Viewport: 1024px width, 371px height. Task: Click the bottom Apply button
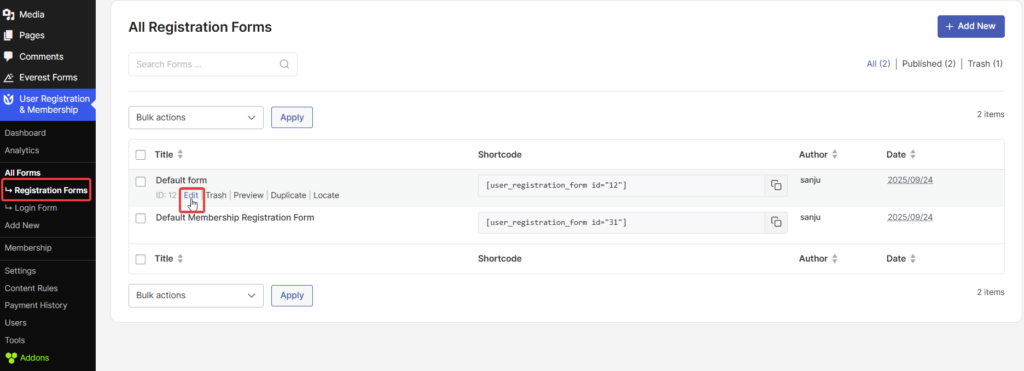pos(292,295)
